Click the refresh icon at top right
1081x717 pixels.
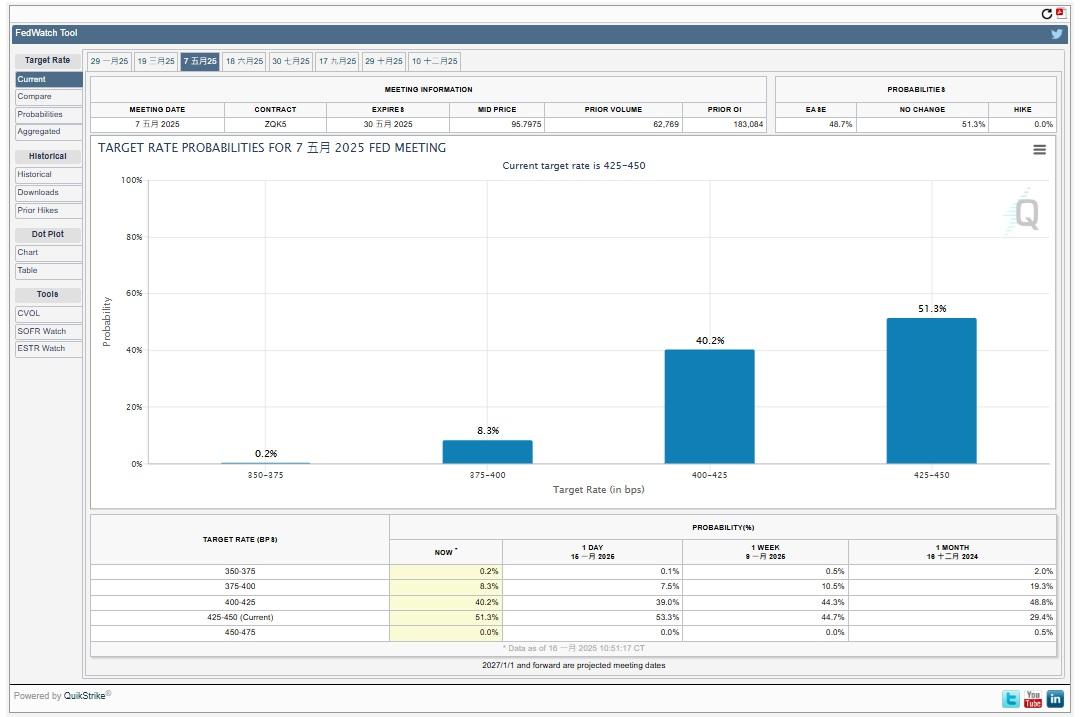(1047, 14)
